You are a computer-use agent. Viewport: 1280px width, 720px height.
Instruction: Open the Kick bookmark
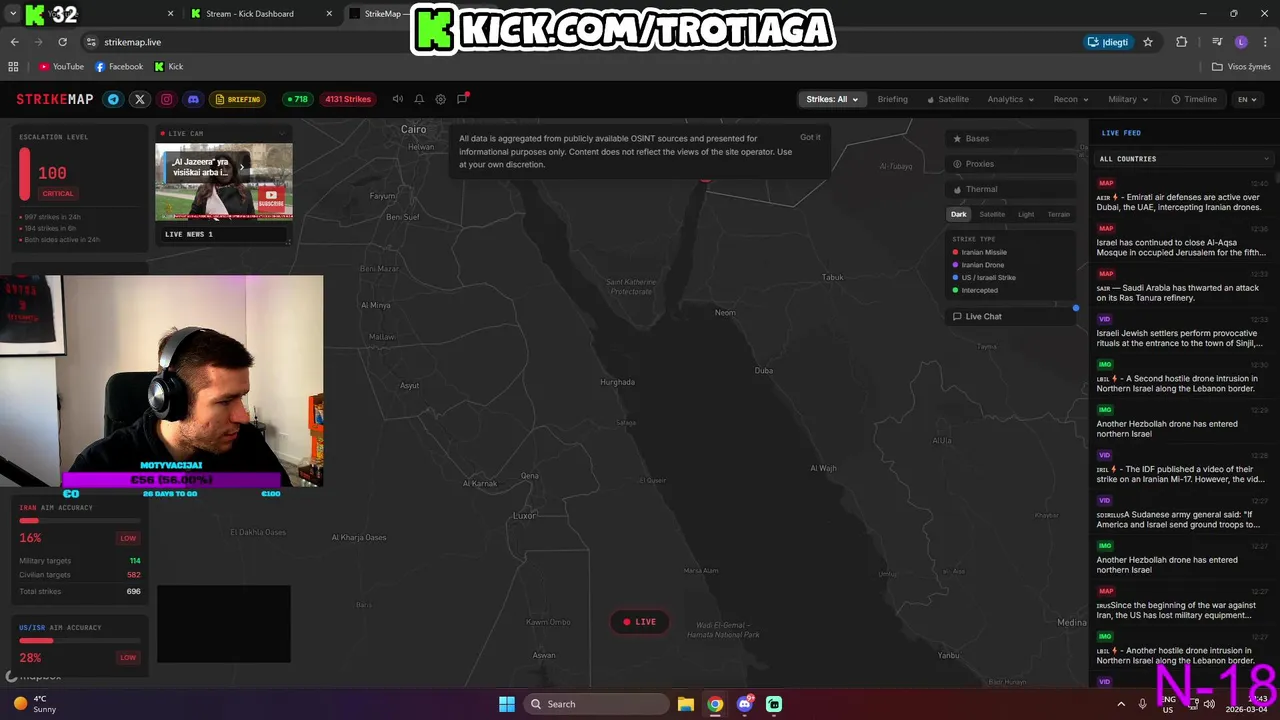click(x=169, y=67)
